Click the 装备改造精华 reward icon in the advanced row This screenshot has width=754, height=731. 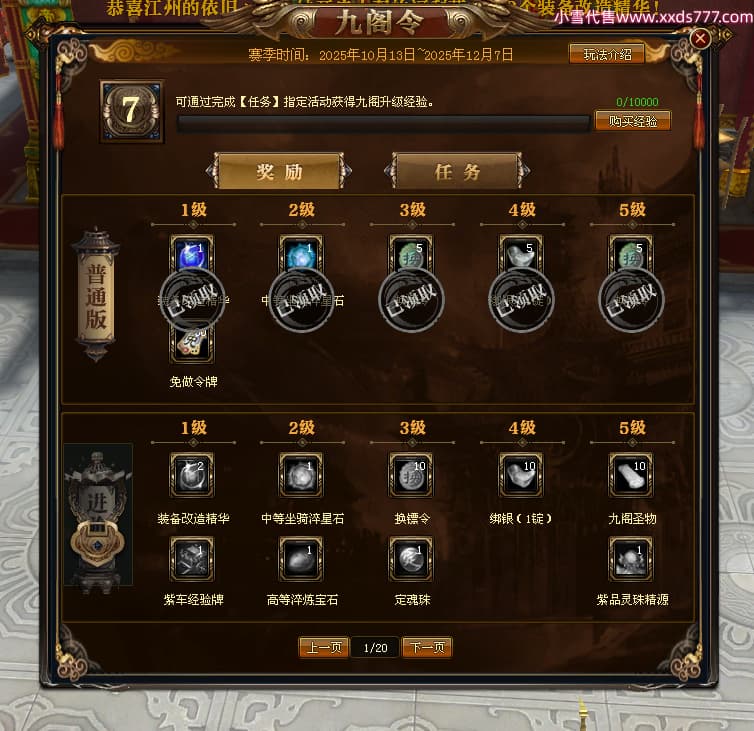pyautogui.click(x=192, y=475)
